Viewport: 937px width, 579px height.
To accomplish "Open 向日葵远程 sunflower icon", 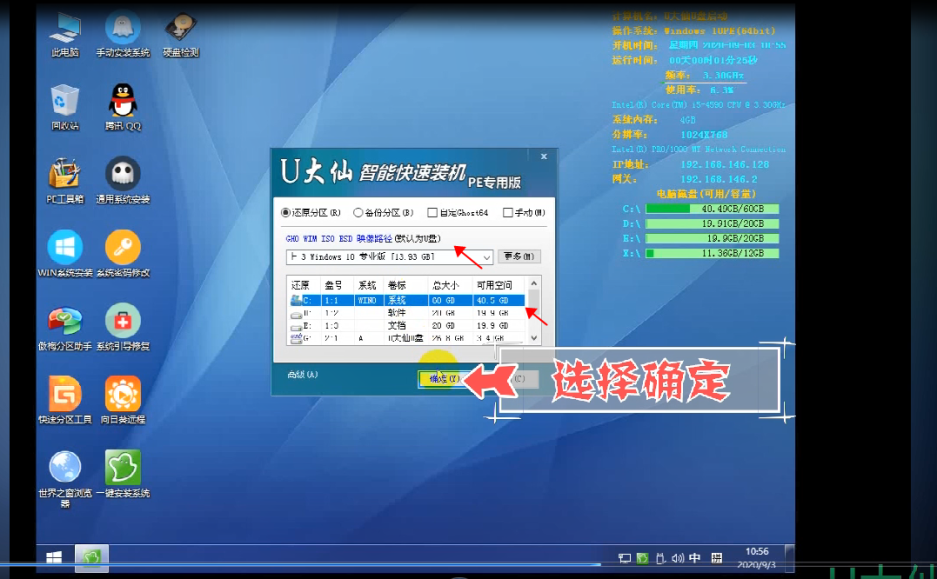I will pos(123,400).
